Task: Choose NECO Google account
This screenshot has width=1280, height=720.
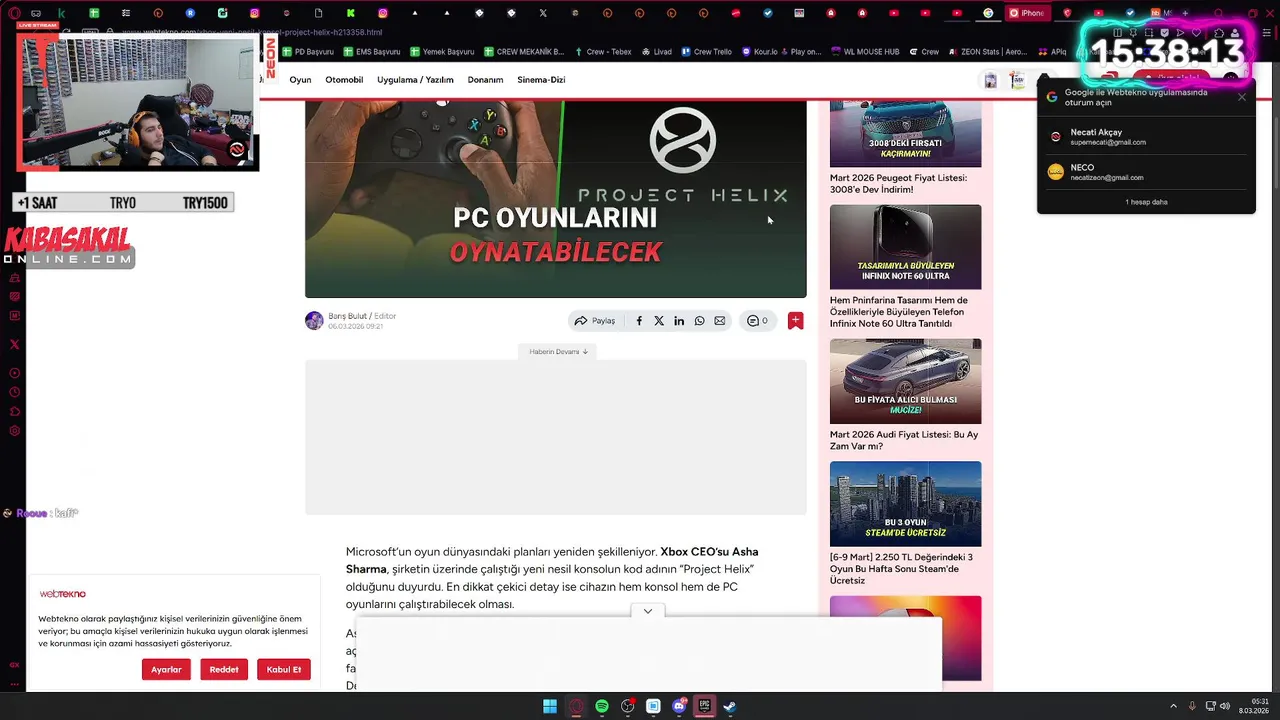Action: coord(1146,172)
